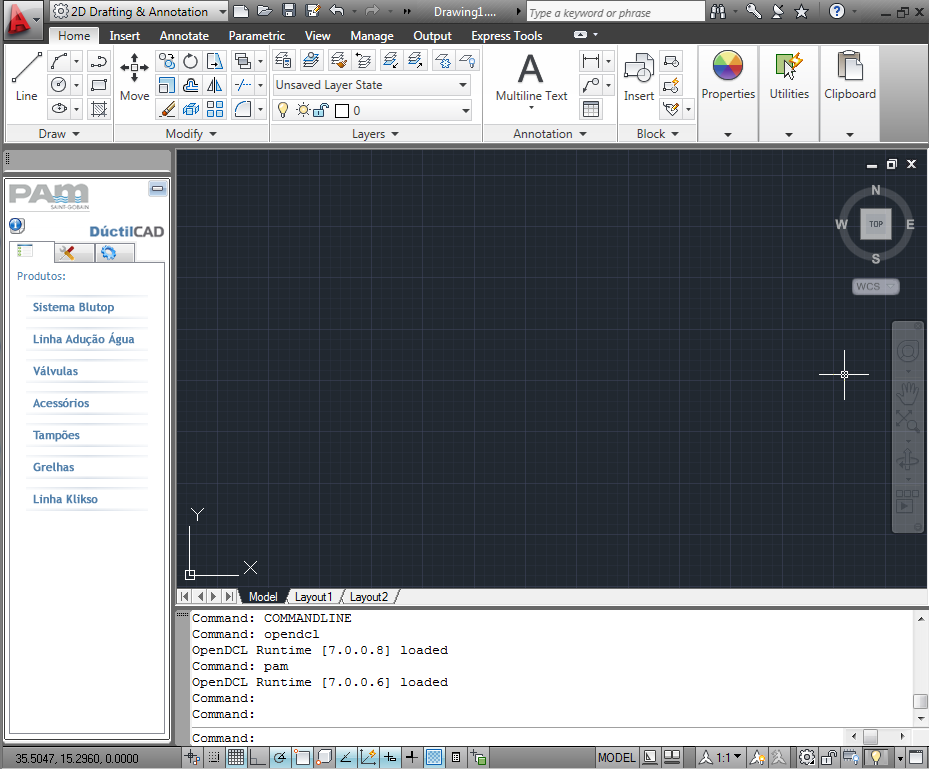
Task: Select the Line drawing tool
Action: pos(26,77)
